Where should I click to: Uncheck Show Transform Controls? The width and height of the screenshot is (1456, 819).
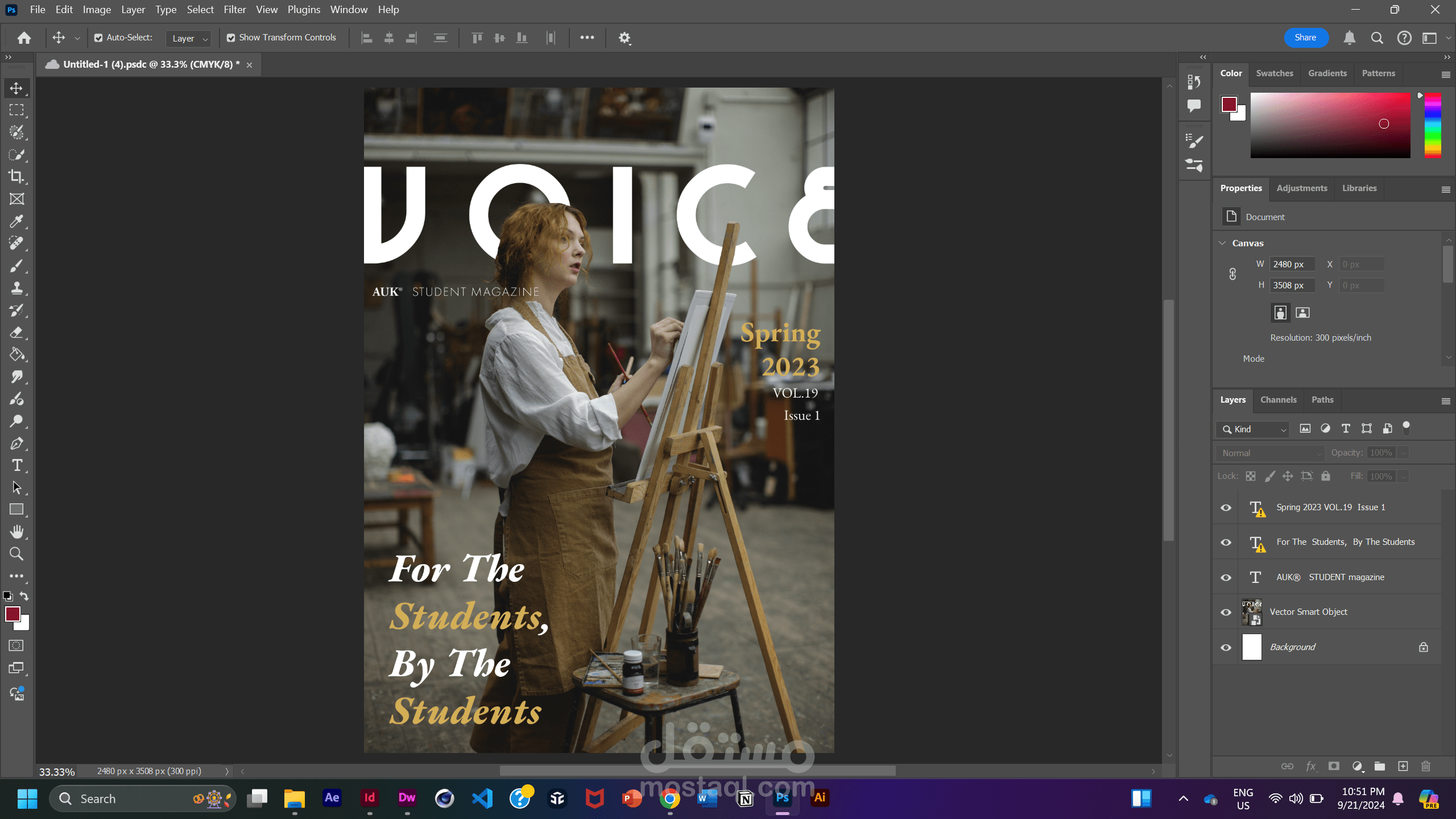231,38
